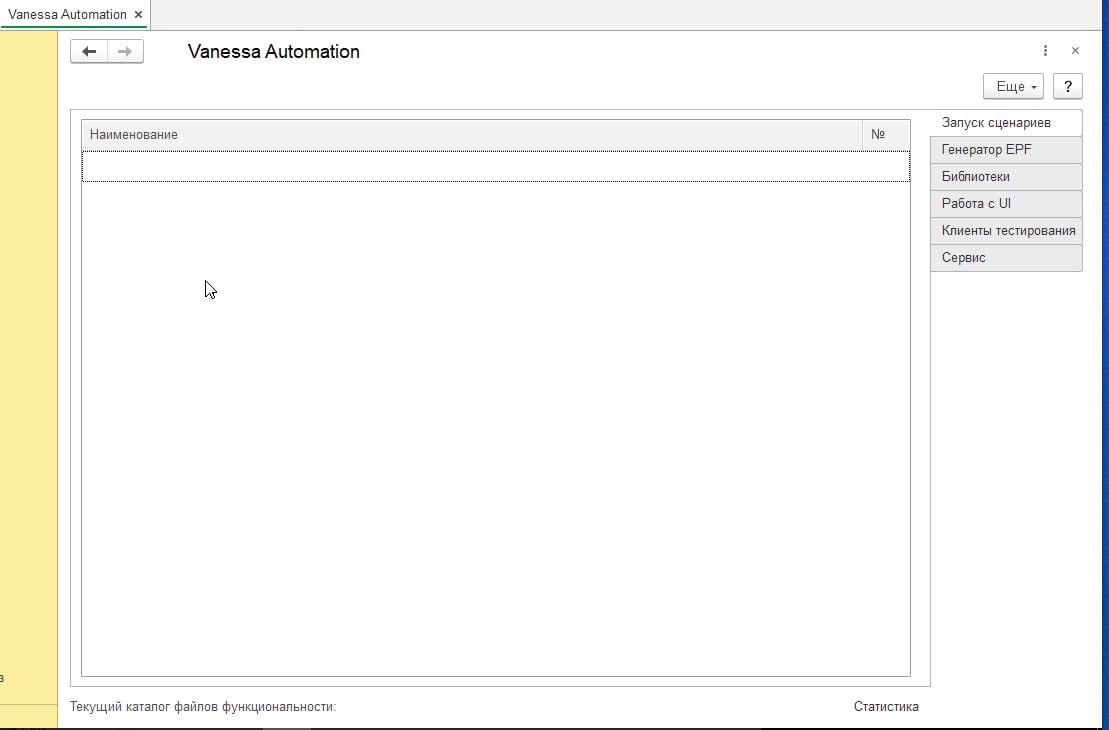Close the Vanessa Automation window tab
This screenshot has height=730, width=1109.
point(139,14)
